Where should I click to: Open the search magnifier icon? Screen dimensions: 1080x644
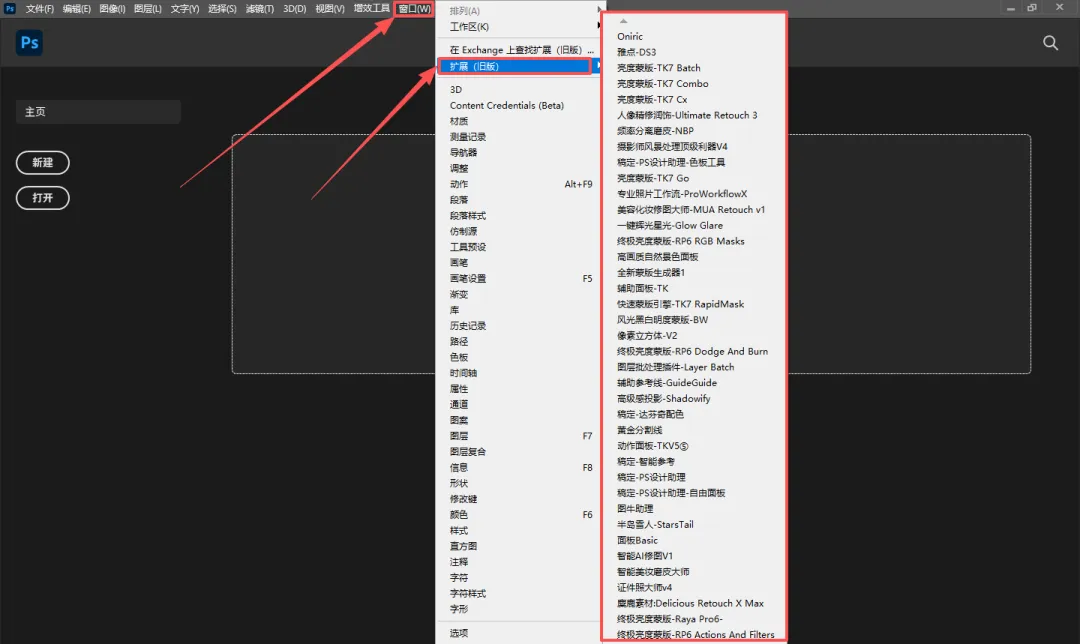[x=1050, y=43]
